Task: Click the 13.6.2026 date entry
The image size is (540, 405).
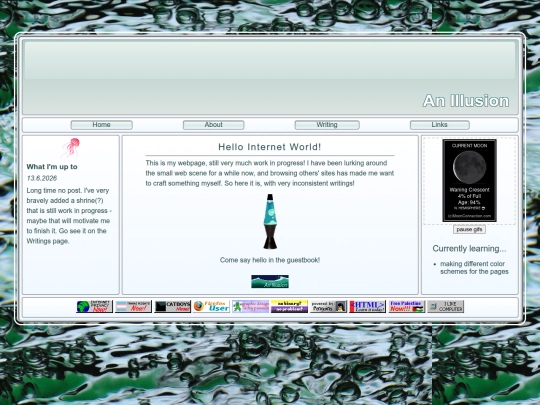Action: point(42,178)
